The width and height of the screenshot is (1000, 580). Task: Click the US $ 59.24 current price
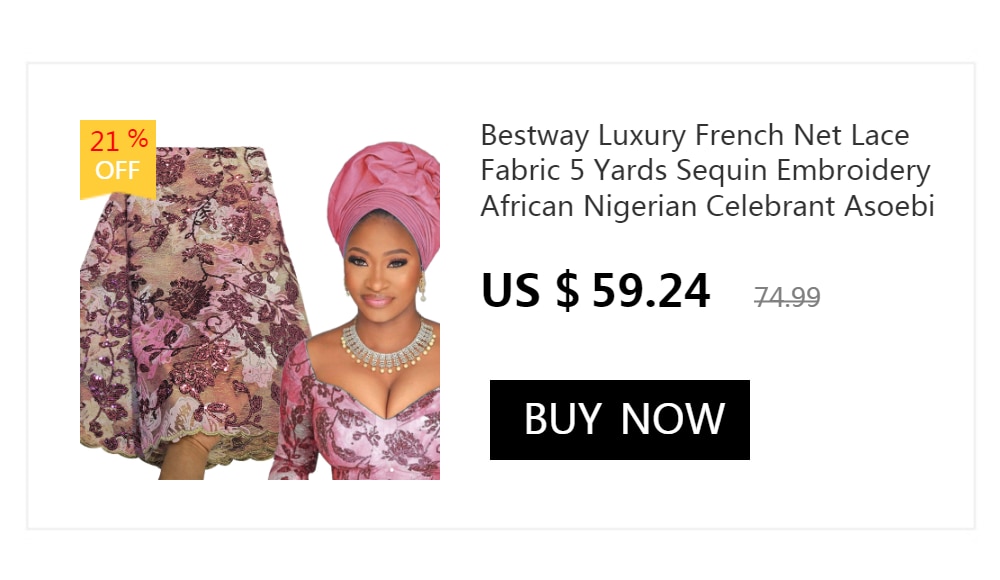(x=595, y=291)
